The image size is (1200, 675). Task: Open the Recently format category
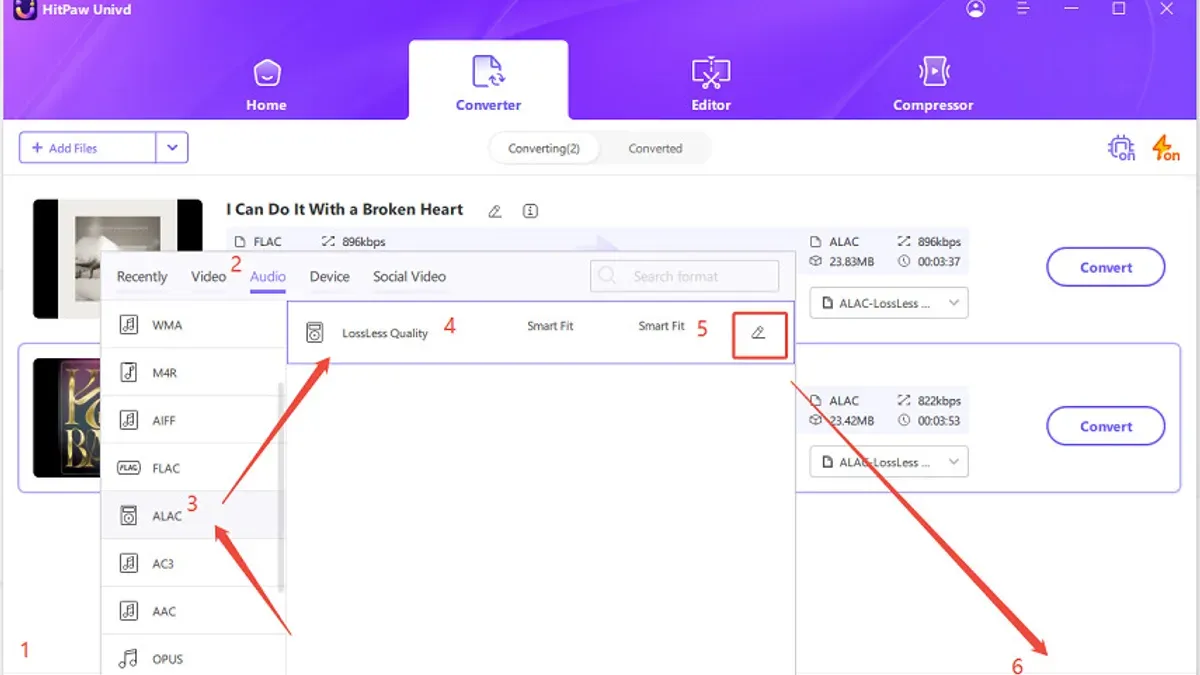pos(142,277)
